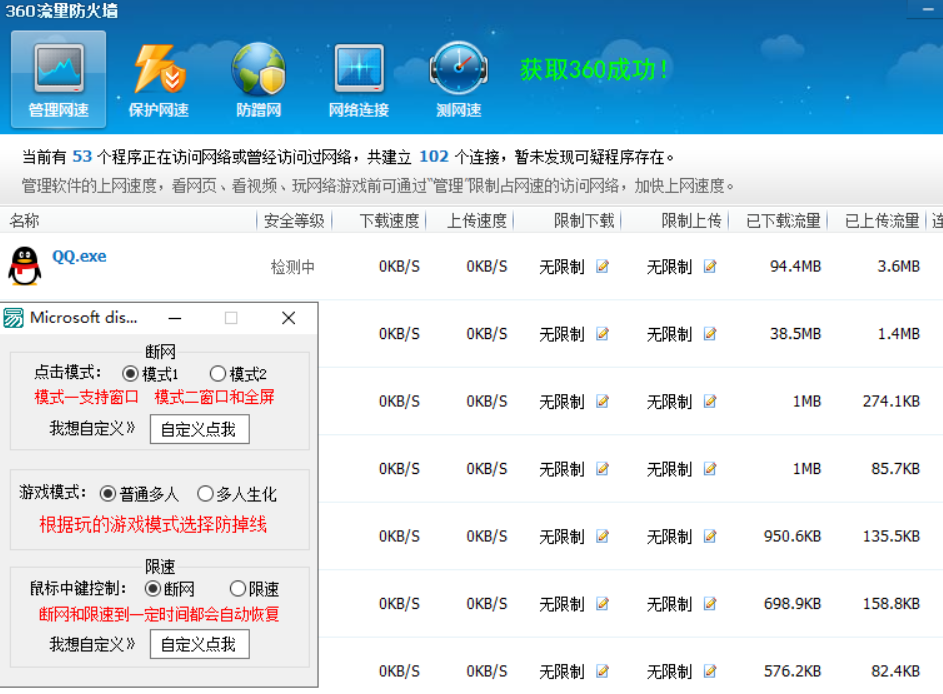Click 自定义点我 button in 断网 section
The width and height of the screenshot is (943, 694).
[200, 429]
